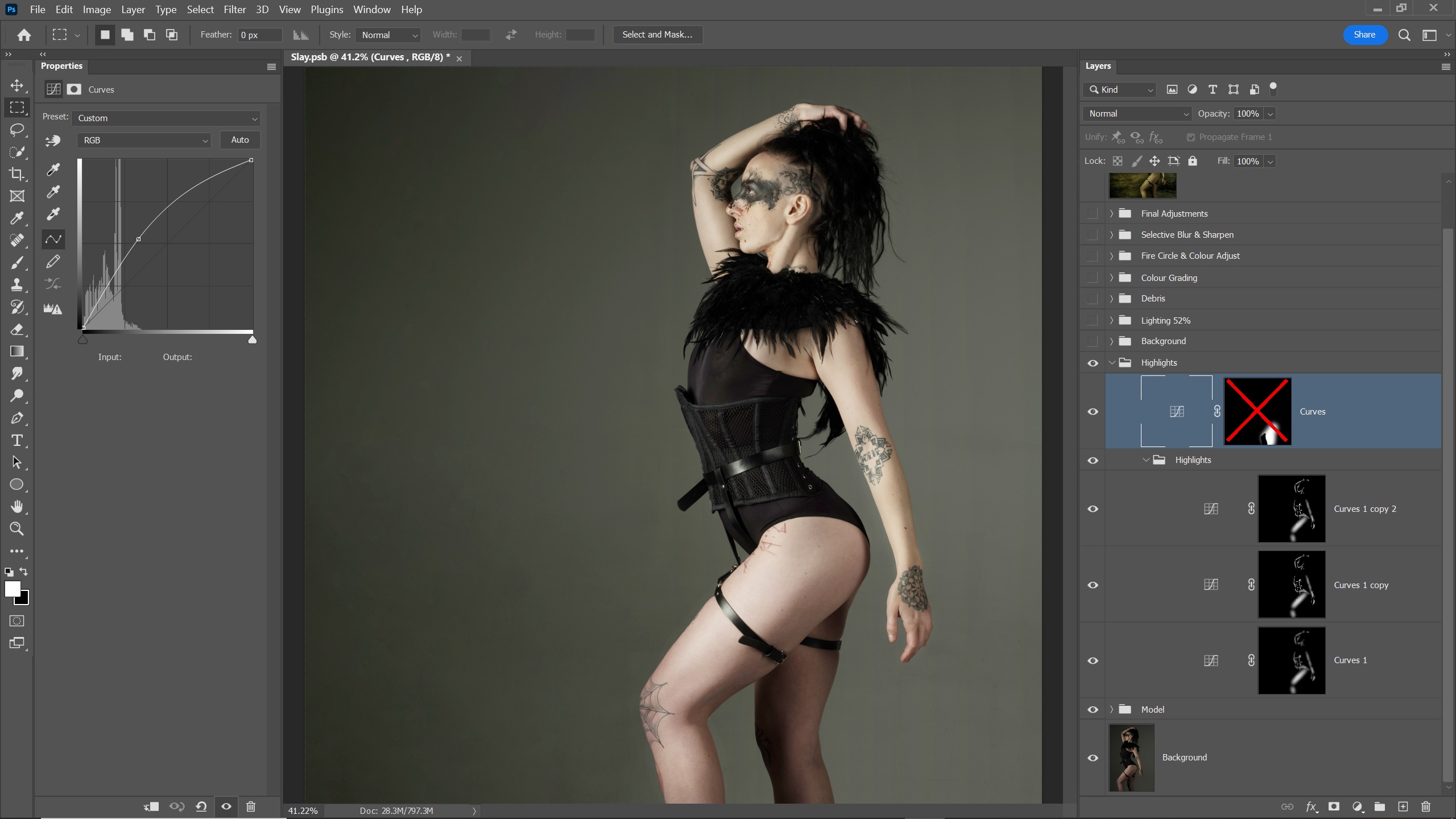Click the foreground color swatch
Image resolution: width=1456 pixels, height=819 pixels.
[12, 589]
